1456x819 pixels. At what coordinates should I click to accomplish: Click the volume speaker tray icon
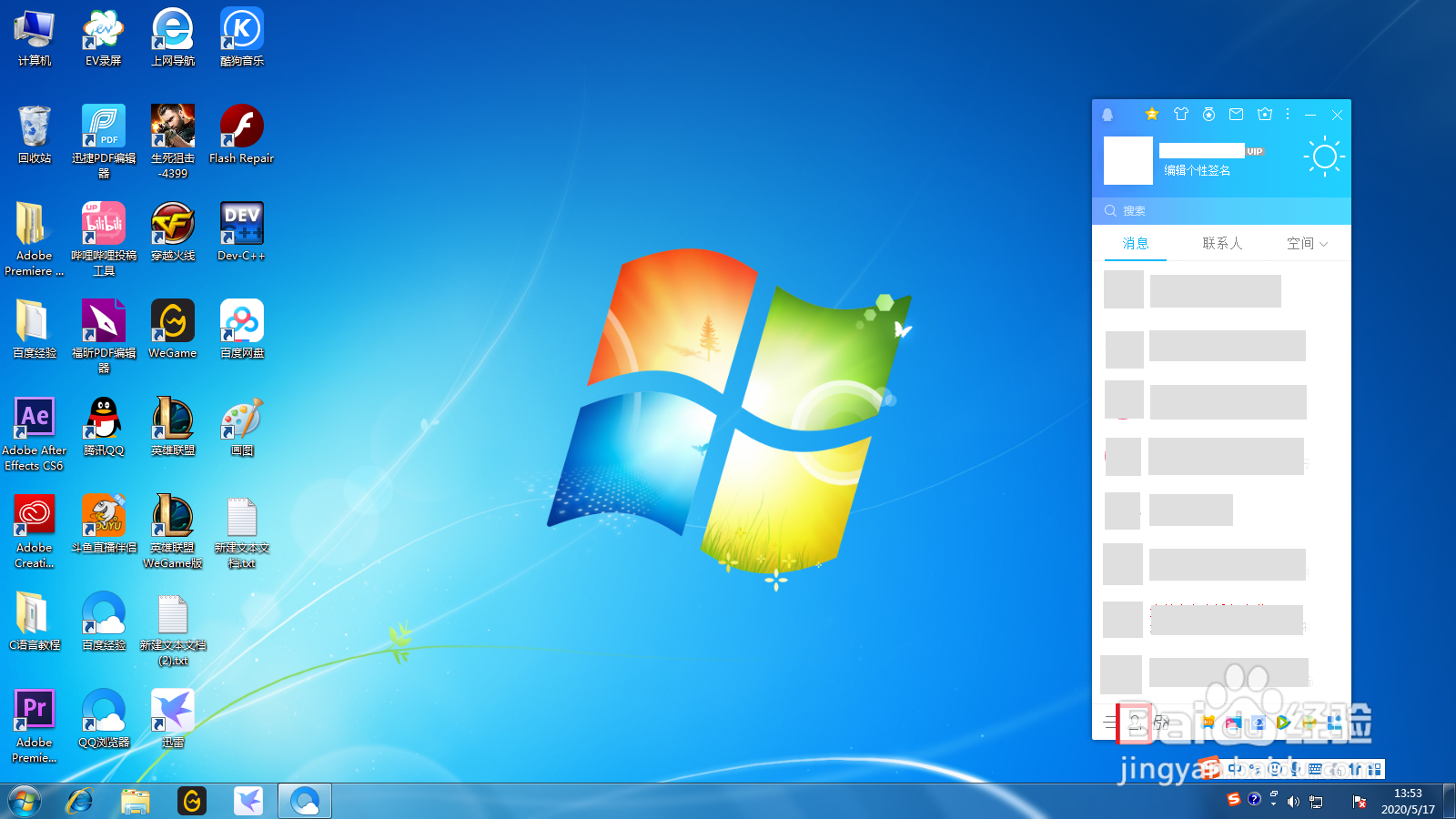[1293, 802]
